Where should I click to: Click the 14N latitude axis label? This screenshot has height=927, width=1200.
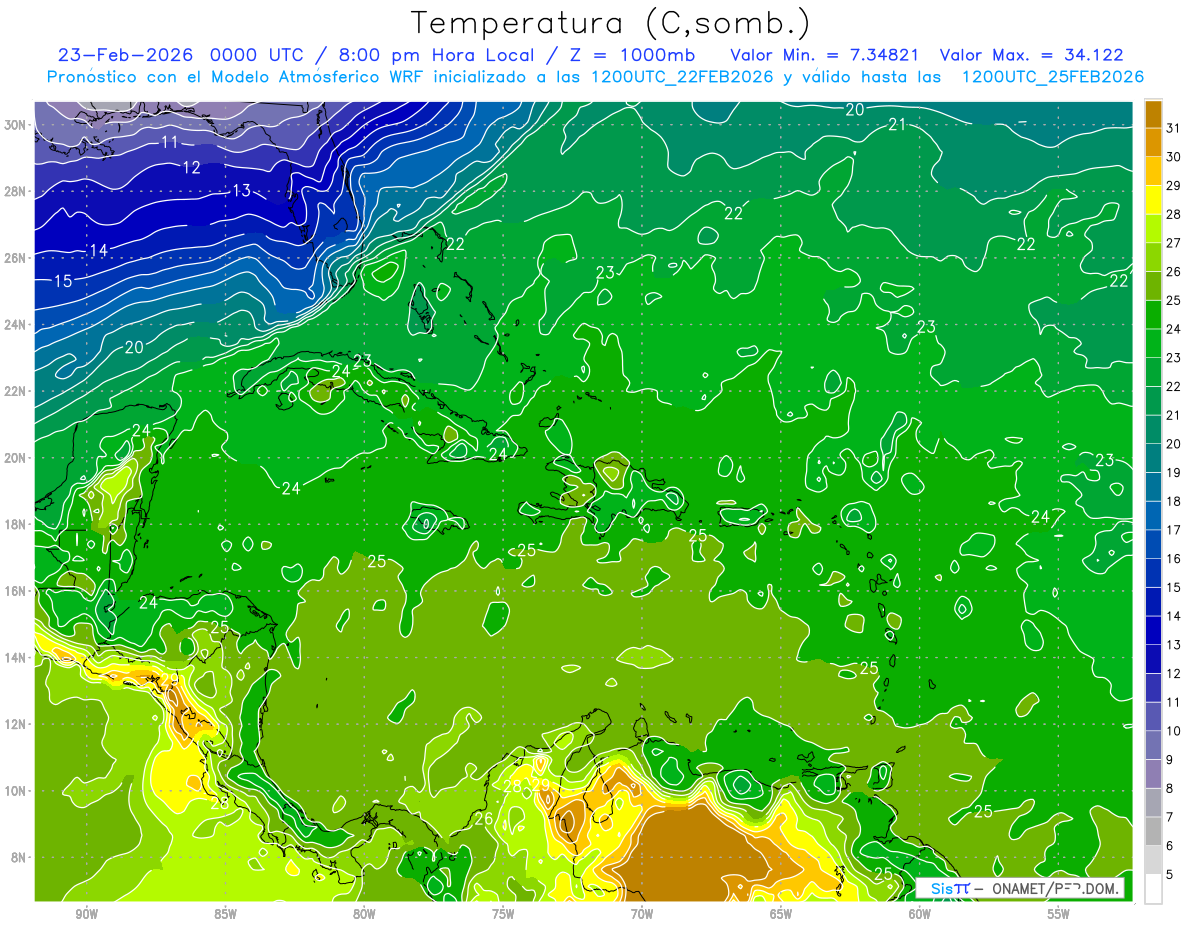point(17,657)
